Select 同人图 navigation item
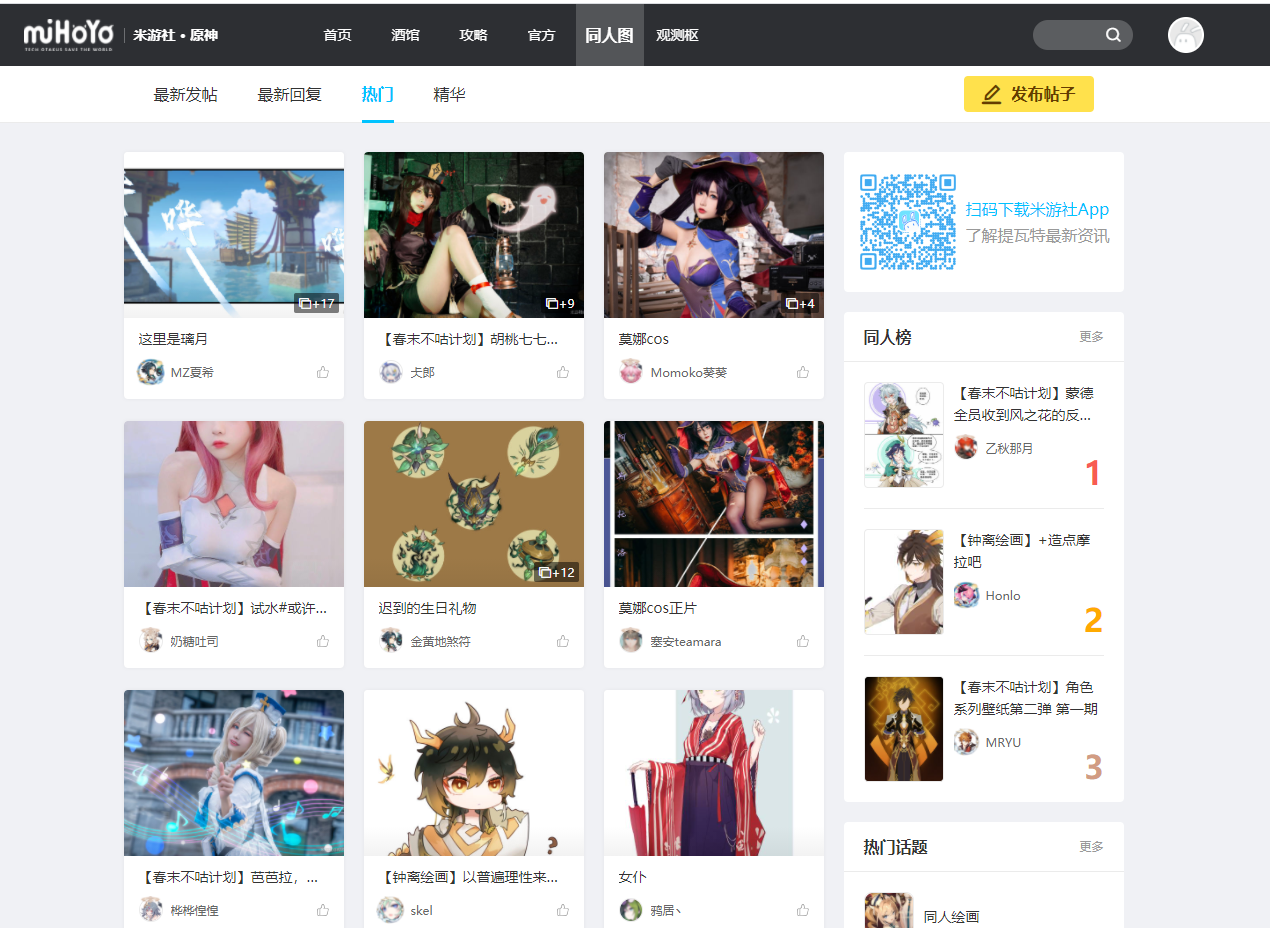The width and height of the screenshot is (1270, 928). point(610,35)
